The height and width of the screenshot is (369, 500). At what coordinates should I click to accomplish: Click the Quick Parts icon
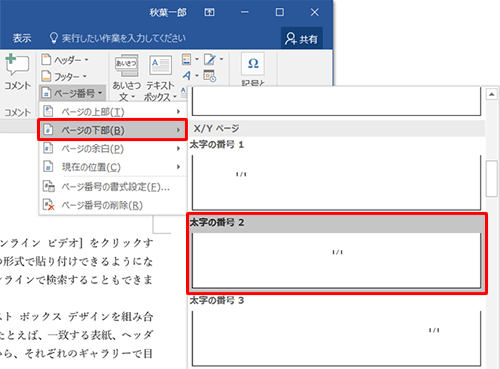187,60
